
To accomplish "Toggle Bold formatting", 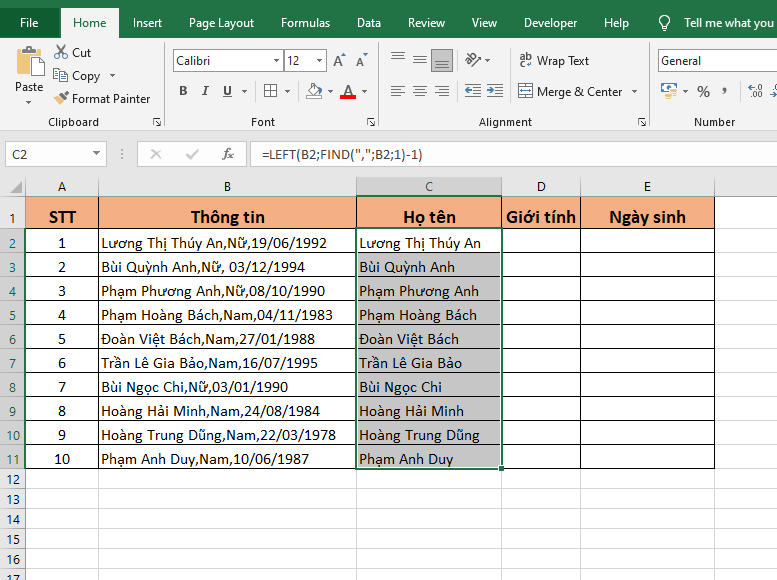I will (x=183, y=92).
